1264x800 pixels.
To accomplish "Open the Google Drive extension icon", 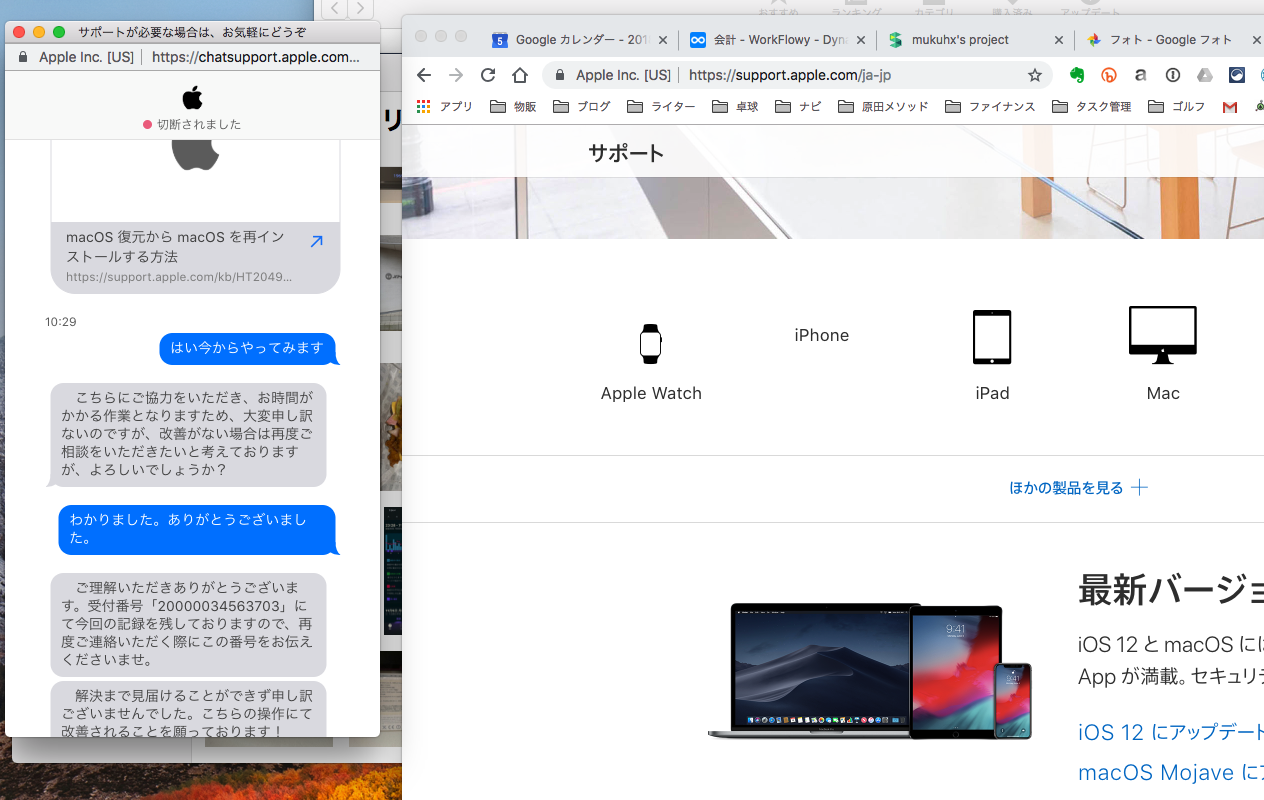I will [x=1205, y=75].
